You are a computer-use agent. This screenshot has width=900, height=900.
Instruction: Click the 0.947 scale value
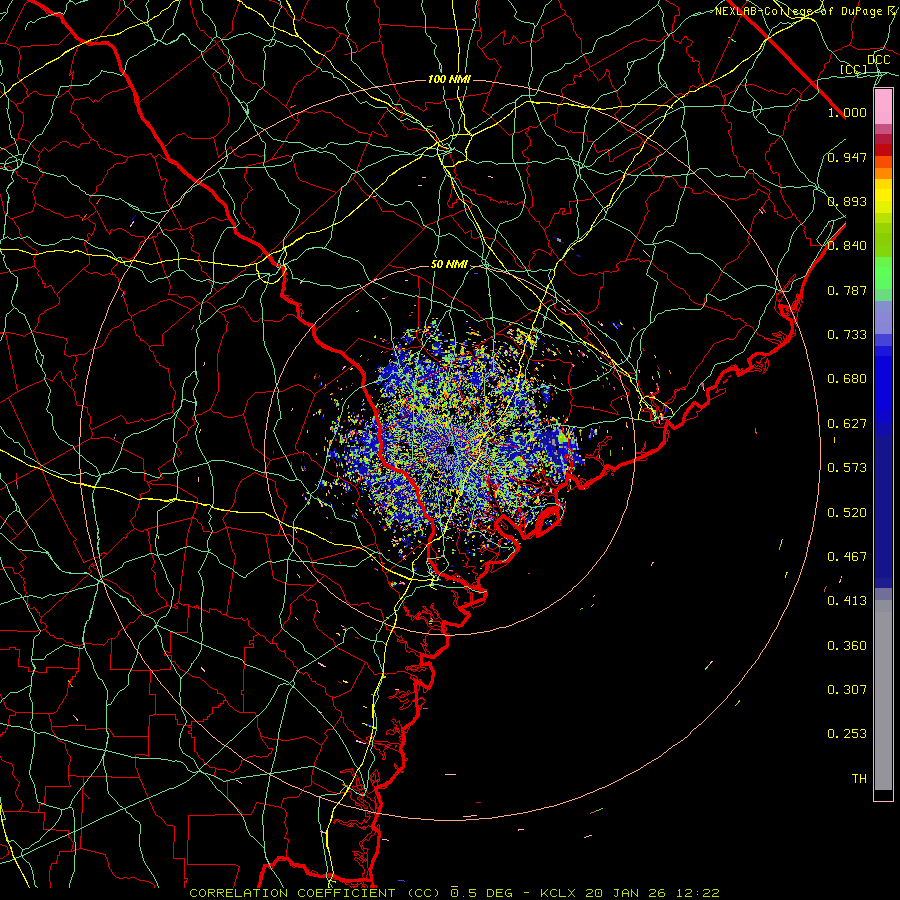tap(847, 157)
